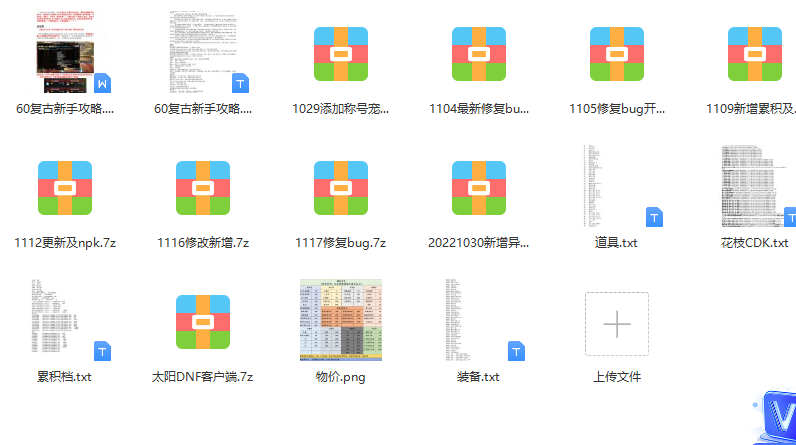The image size is (796, 445).
Task: Select the 1104最新修复bu archive icon
Action: (479, 54)
